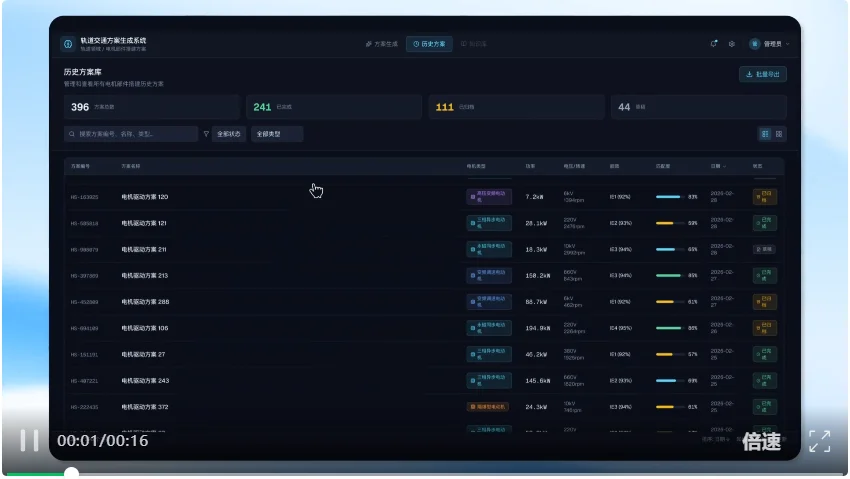This screenshot has width=850, height=479.
Task: Open the 倍速 playback speed menu
Action: (761, 441)
